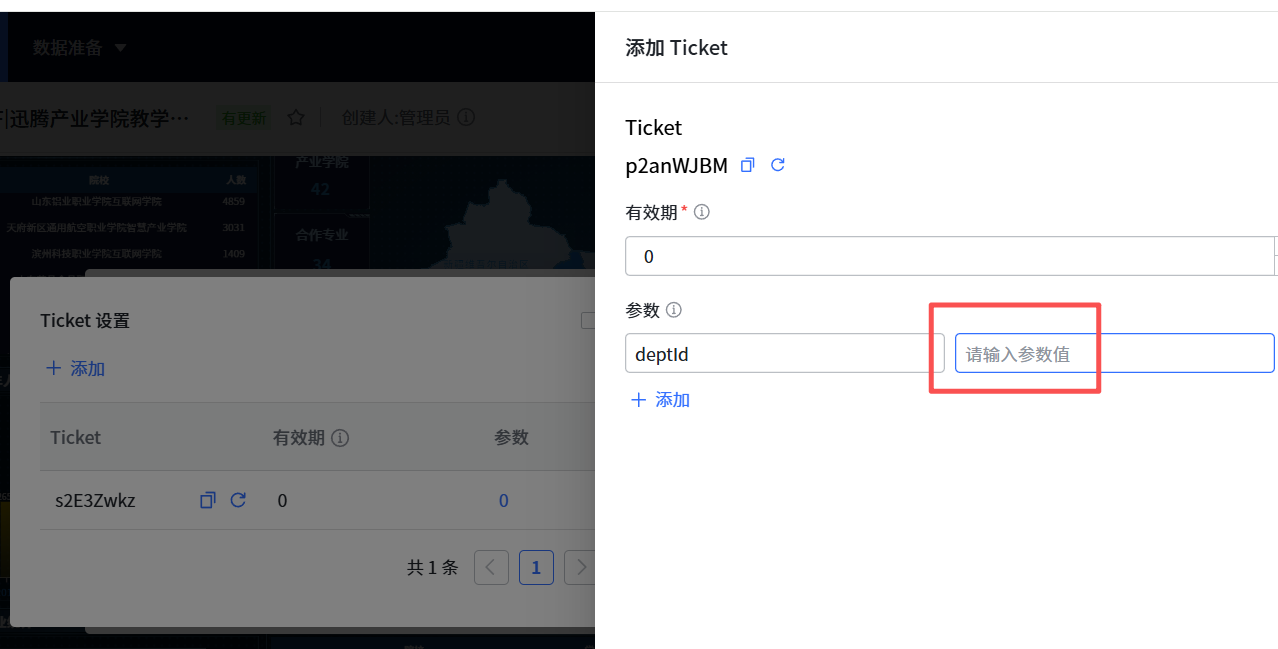Select page 1 in pagination
The height and width of the screenshot is (649, 1278).
[536, 568]
